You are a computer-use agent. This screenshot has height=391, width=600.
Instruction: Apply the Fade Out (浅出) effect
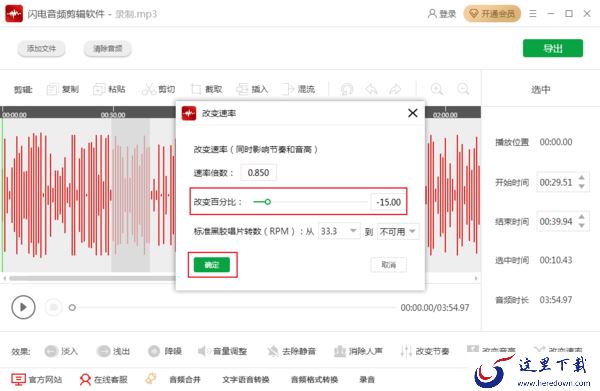tap(113, 351)
